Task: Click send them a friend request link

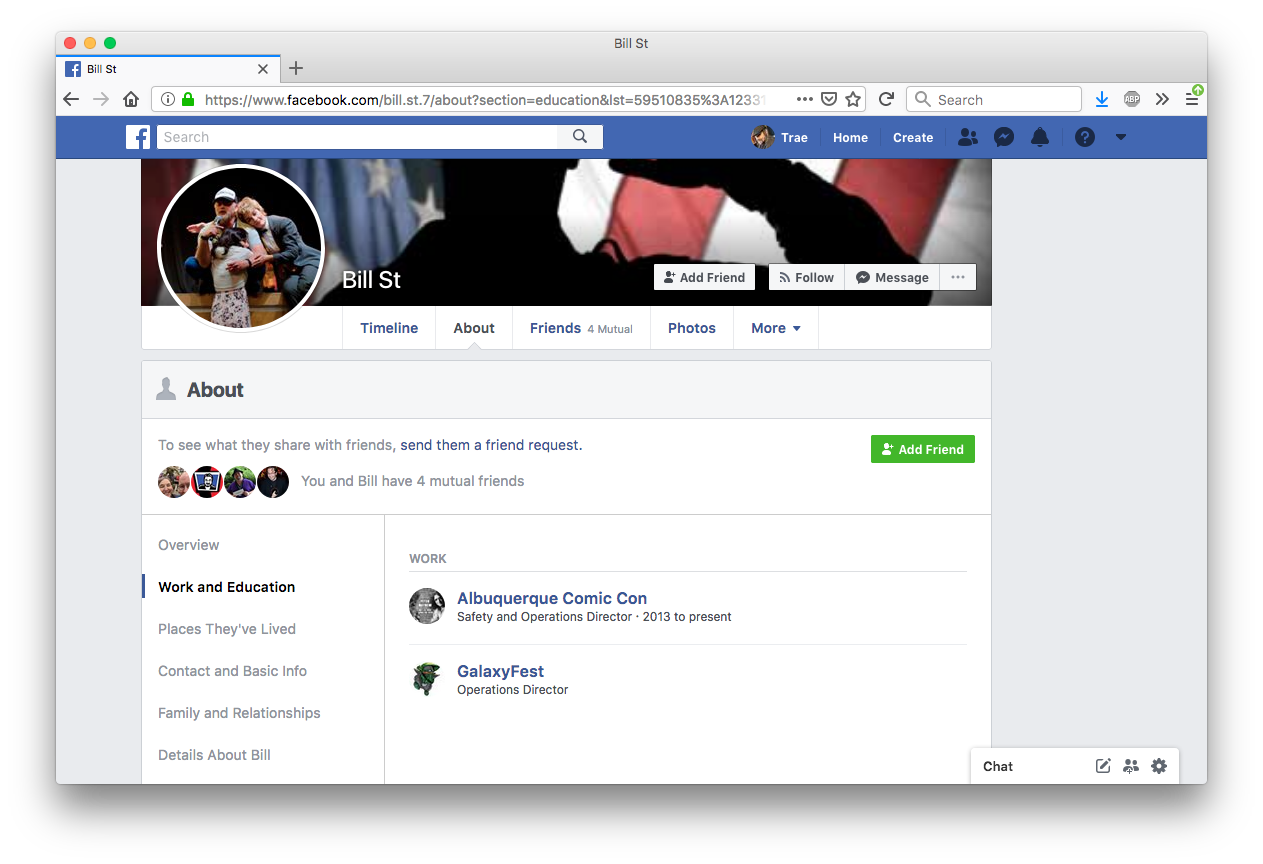Action: pos(491,445)
